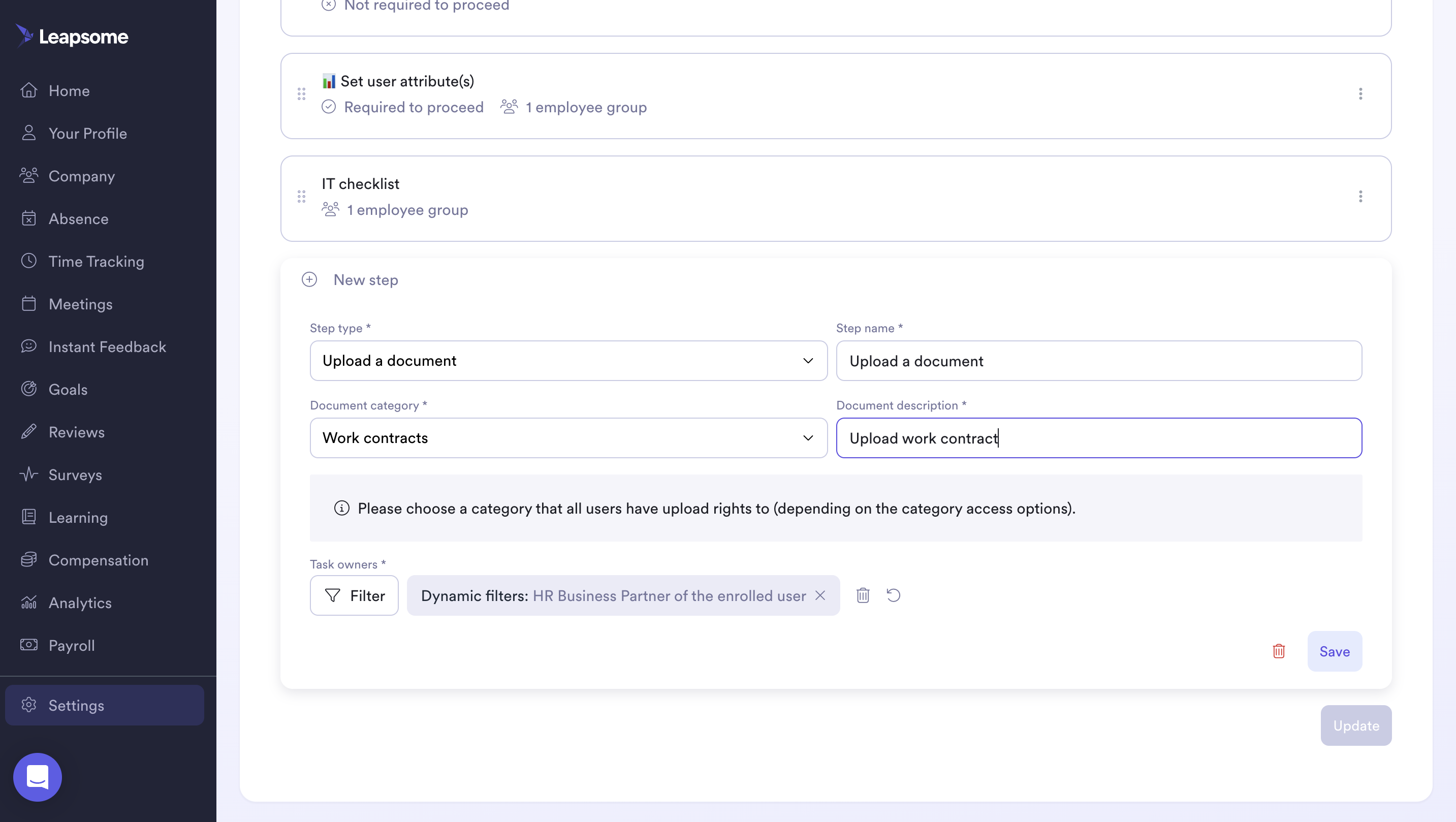The image size is (1456, 822).
Task: Open more options for Set user attribute(s)
Action: tap(1360, 94)
